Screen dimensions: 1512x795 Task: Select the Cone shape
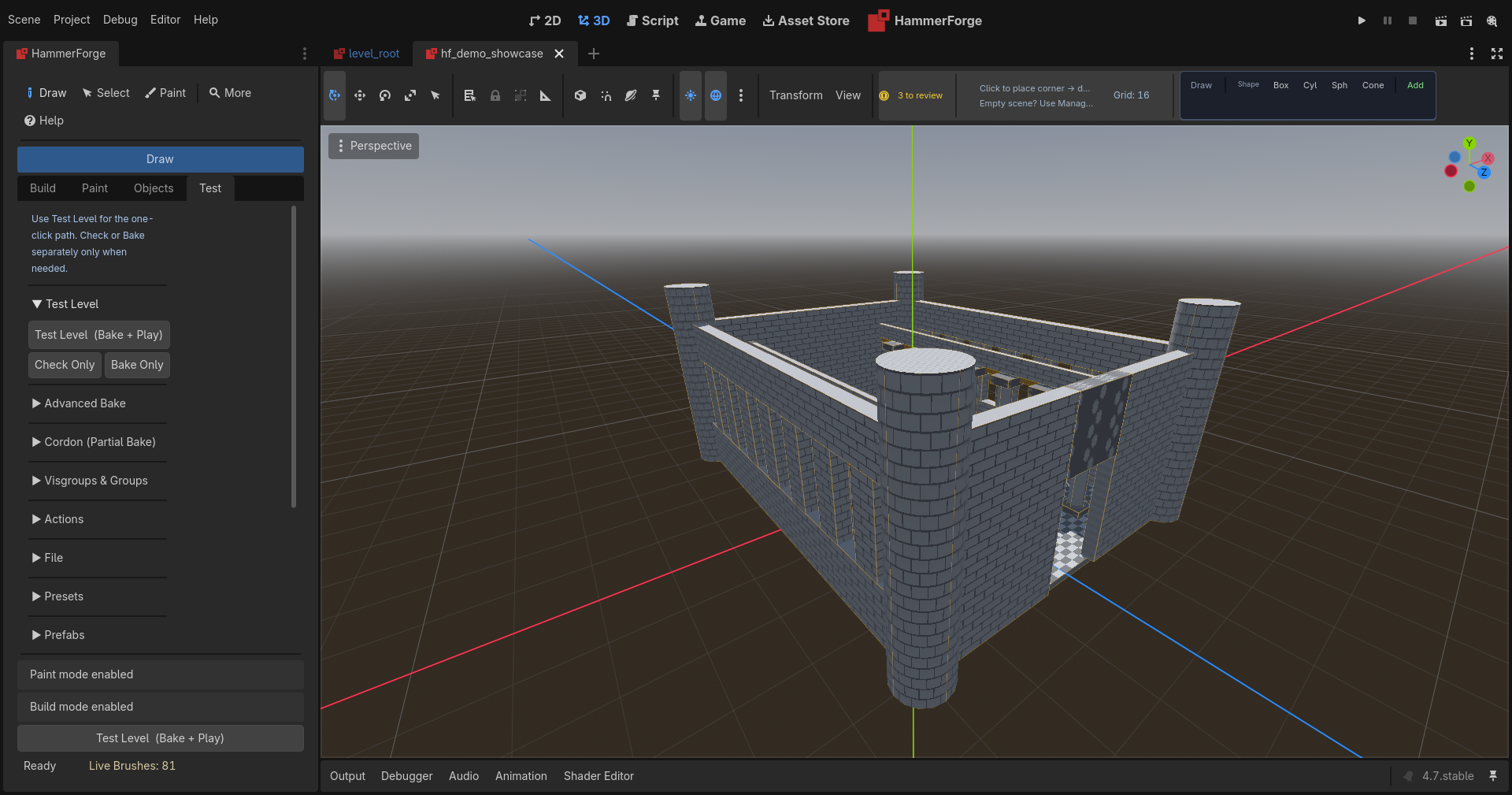tap(1373, 85)
